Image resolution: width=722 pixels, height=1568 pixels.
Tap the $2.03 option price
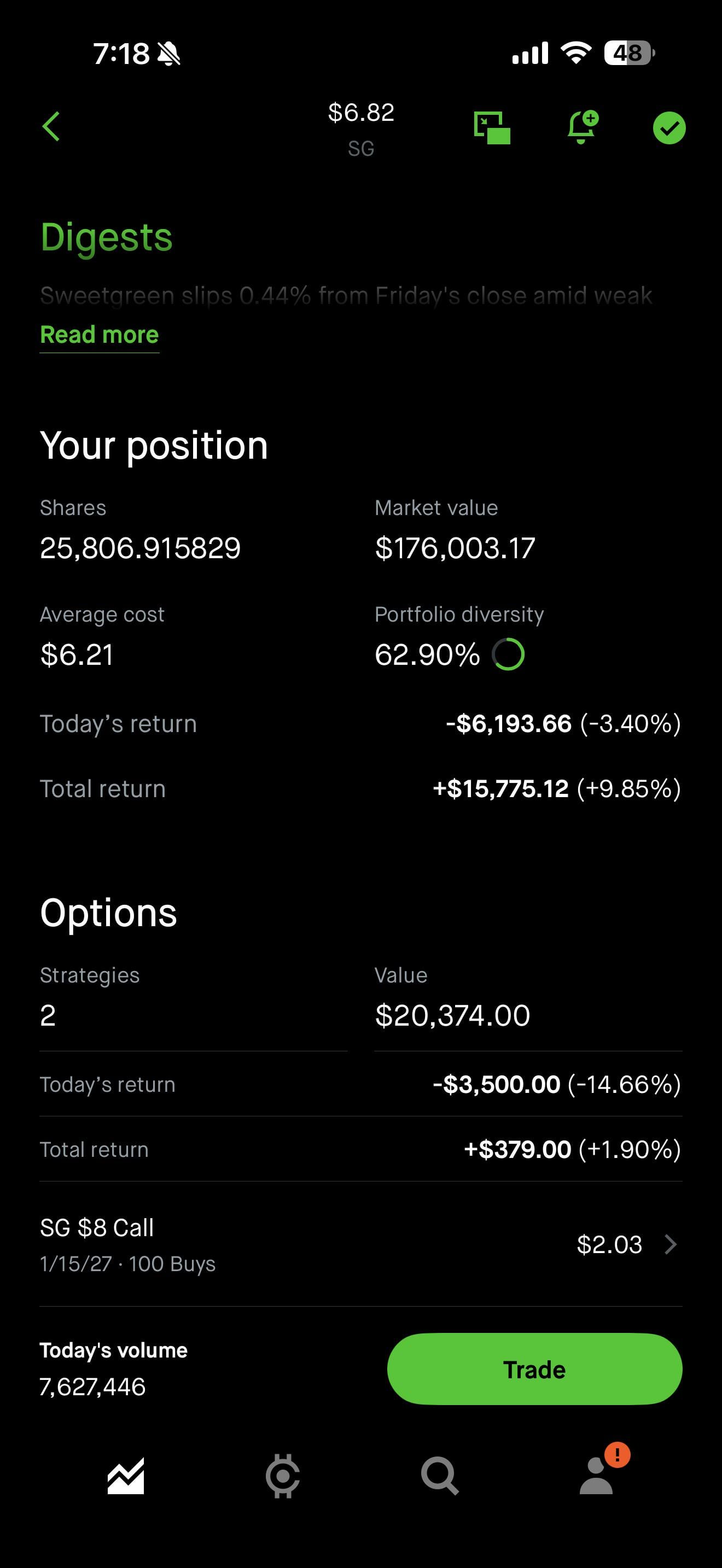[609, 1245]
